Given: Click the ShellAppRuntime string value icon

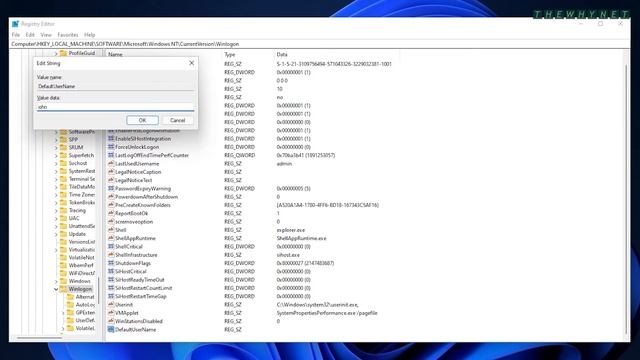Looking at the screenshot, I should 111,238.
